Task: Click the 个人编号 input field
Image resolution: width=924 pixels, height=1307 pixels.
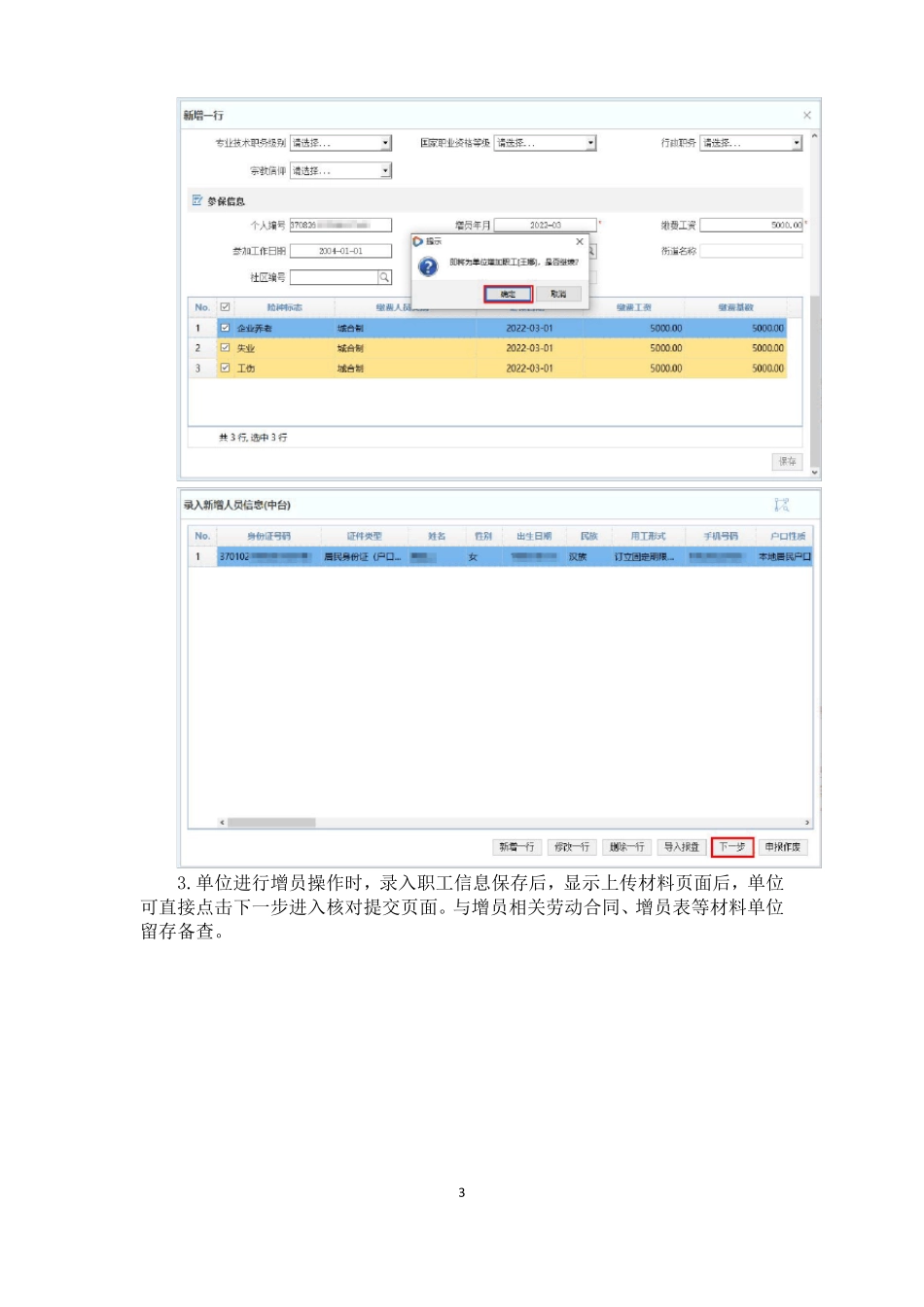Action: click(340, 225)
